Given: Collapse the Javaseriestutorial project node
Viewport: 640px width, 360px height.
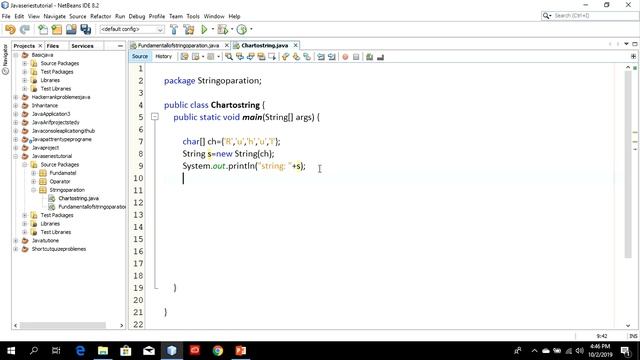Looking at the screenshot, I should (16, 156).
